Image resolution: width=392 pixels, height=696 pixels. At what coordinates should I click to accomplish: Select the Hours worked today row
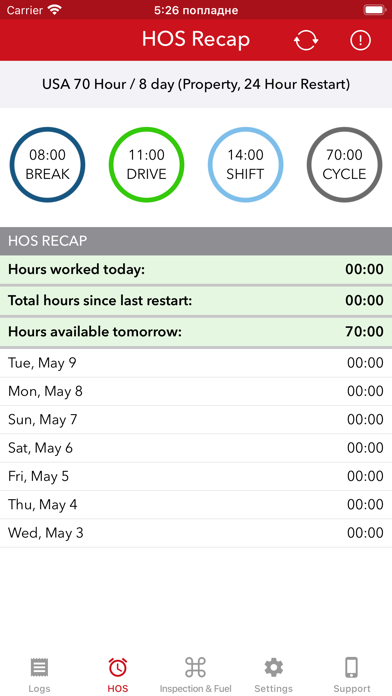click(x=196, y=269)
